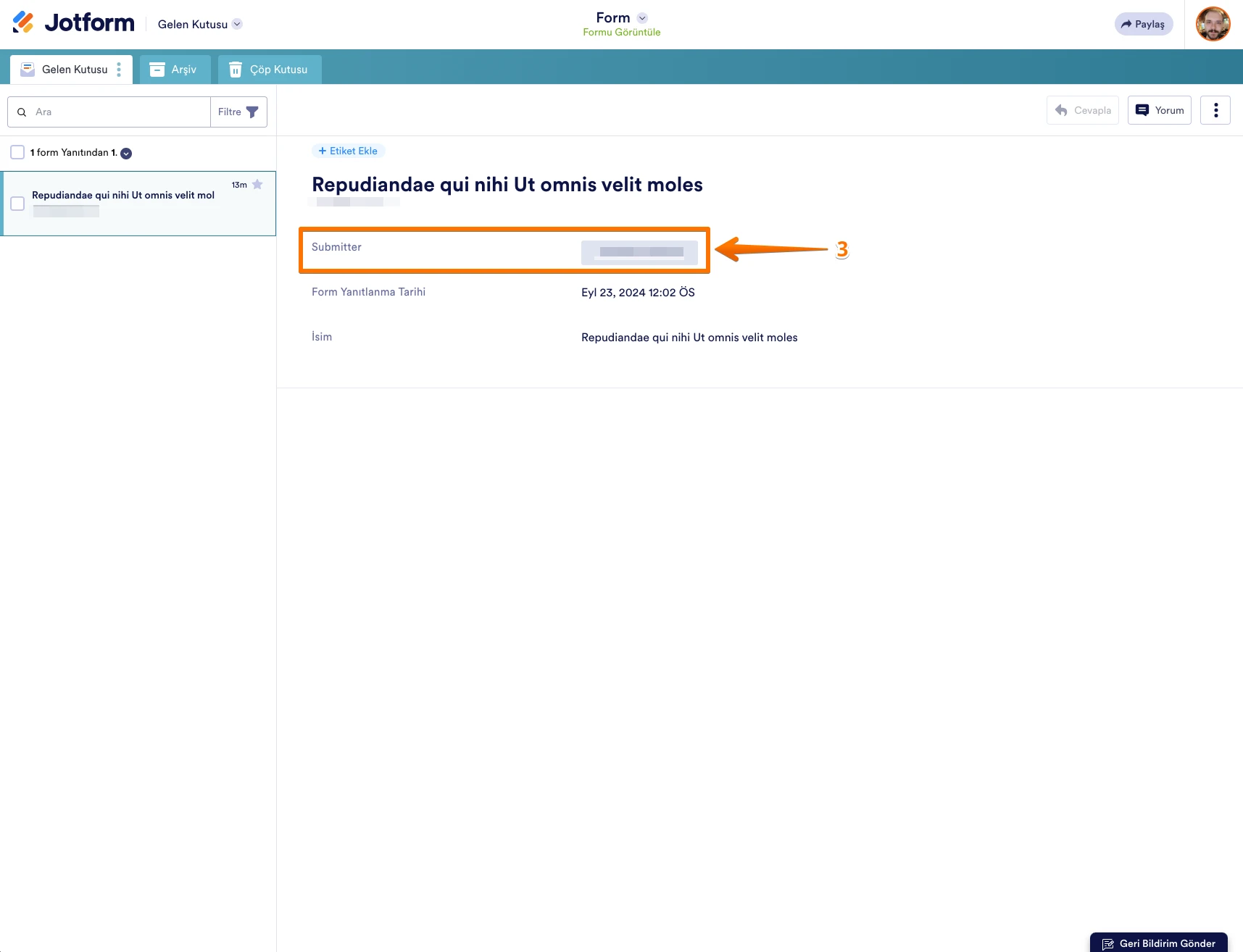Click the Etiket Ekle plus icon
1243x952 pixels.
coord(323,151)
